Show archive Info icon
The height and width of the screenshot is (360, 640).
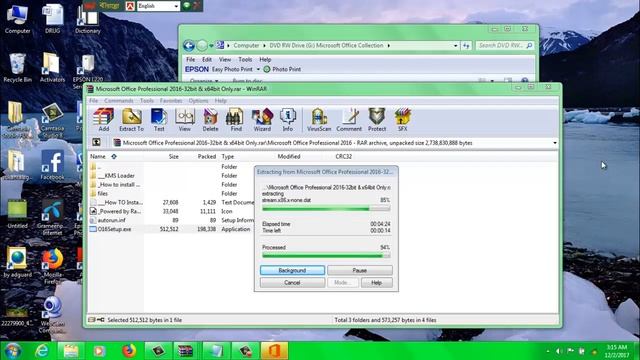[288, 120]
